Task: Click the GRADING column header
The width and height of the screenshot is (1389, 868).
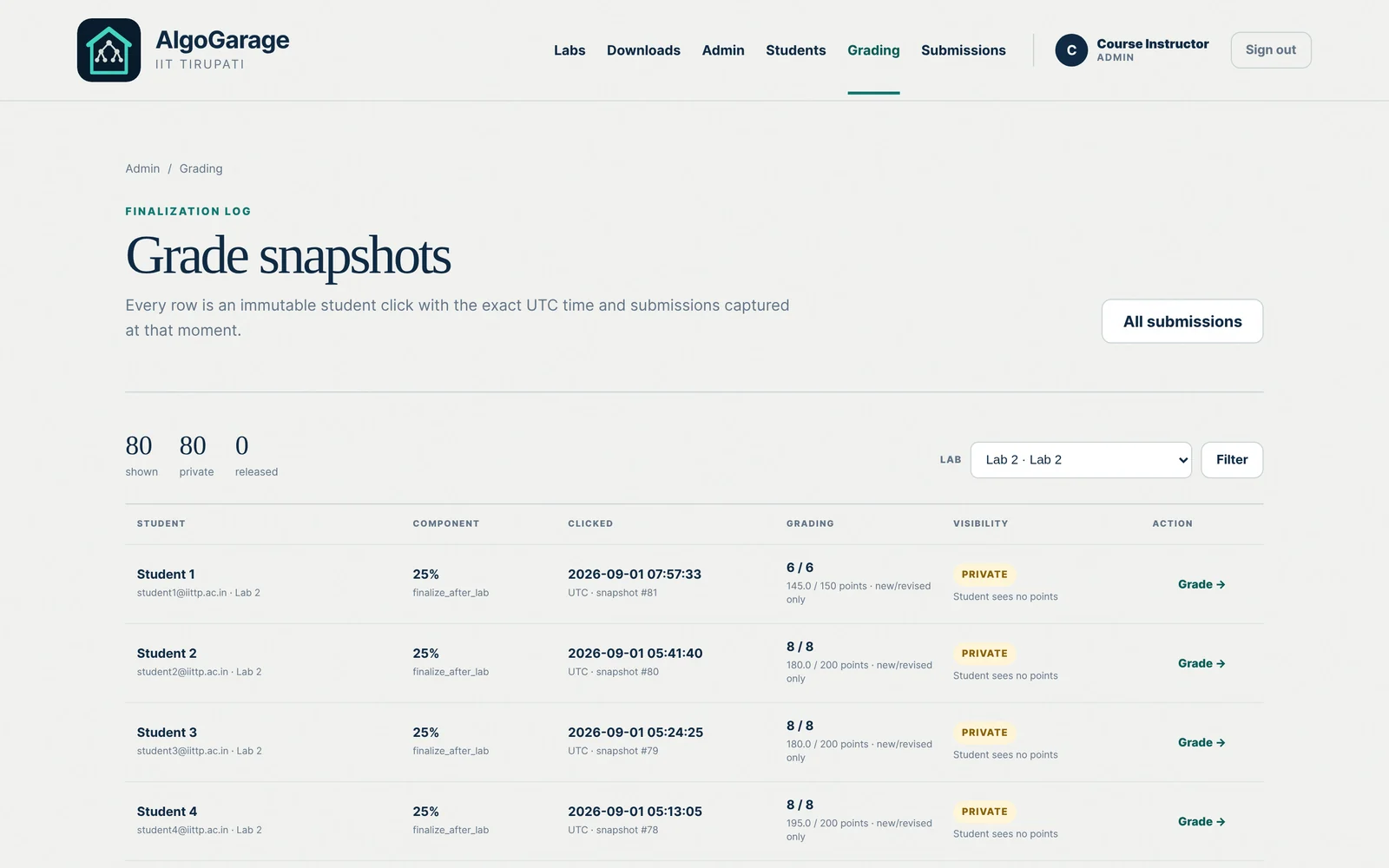Action: pyautogui.click(x=810, y=523)
